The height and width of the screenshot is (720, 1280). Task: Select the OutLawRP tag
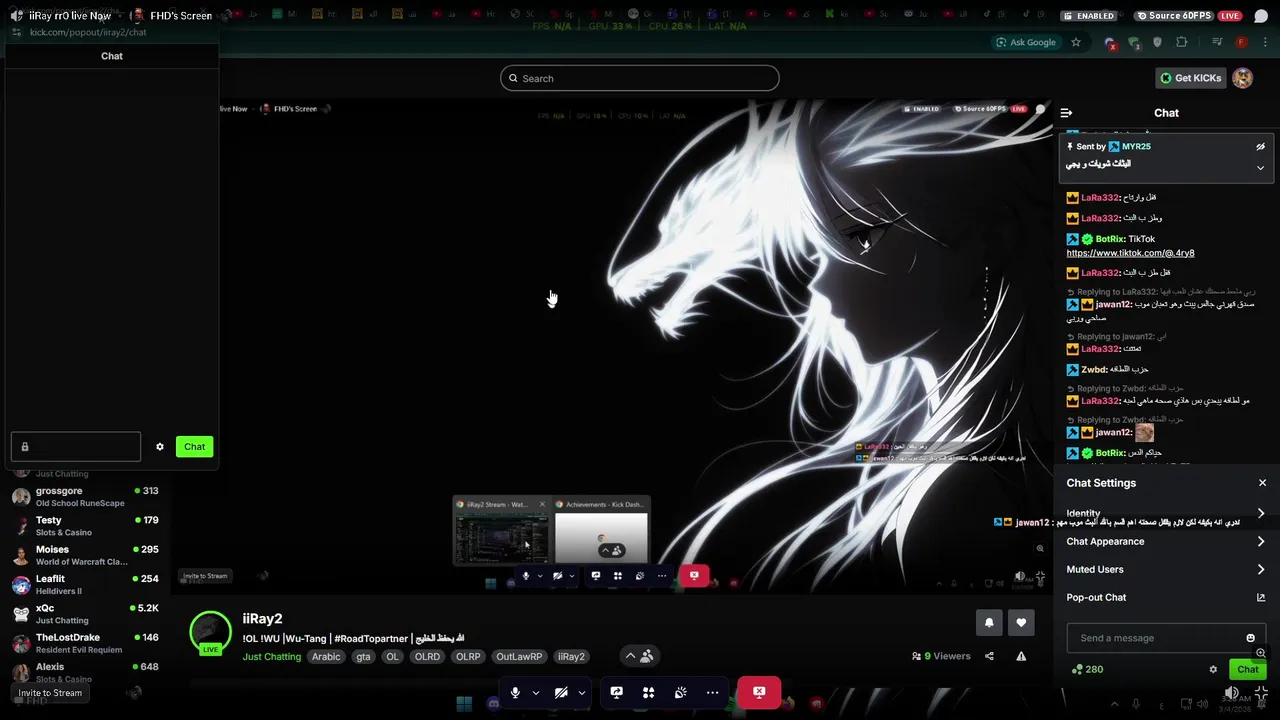coord(519,657)
